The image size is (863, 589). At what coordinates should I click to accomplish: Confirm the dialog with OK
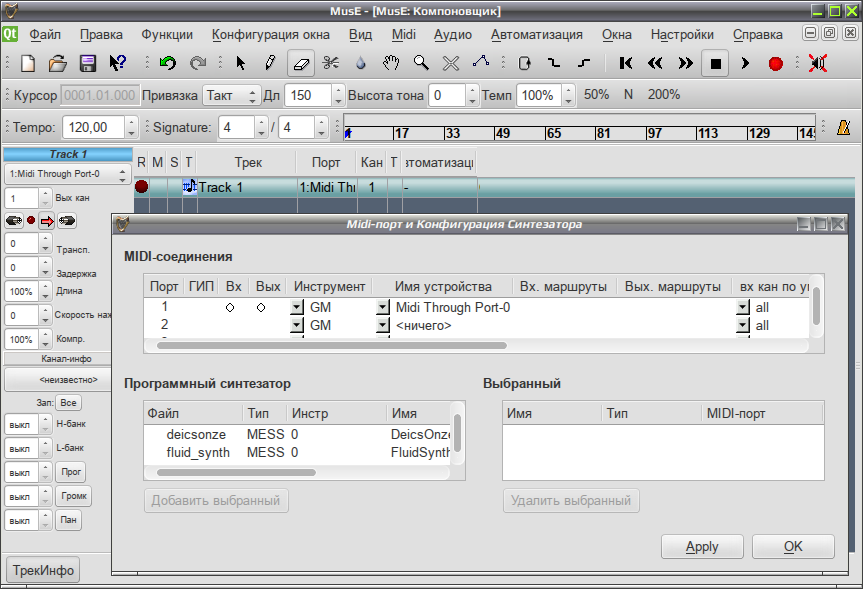coord(793,547)
